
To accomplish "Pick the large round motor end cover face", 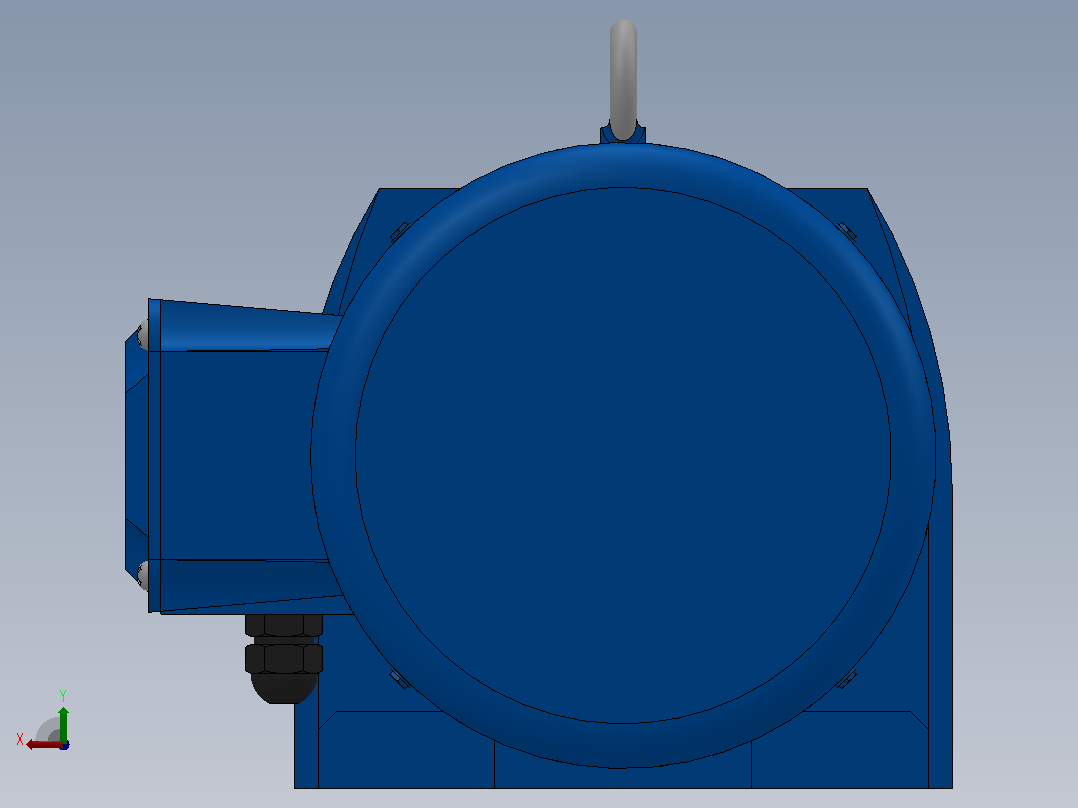I will coord(623,455).
